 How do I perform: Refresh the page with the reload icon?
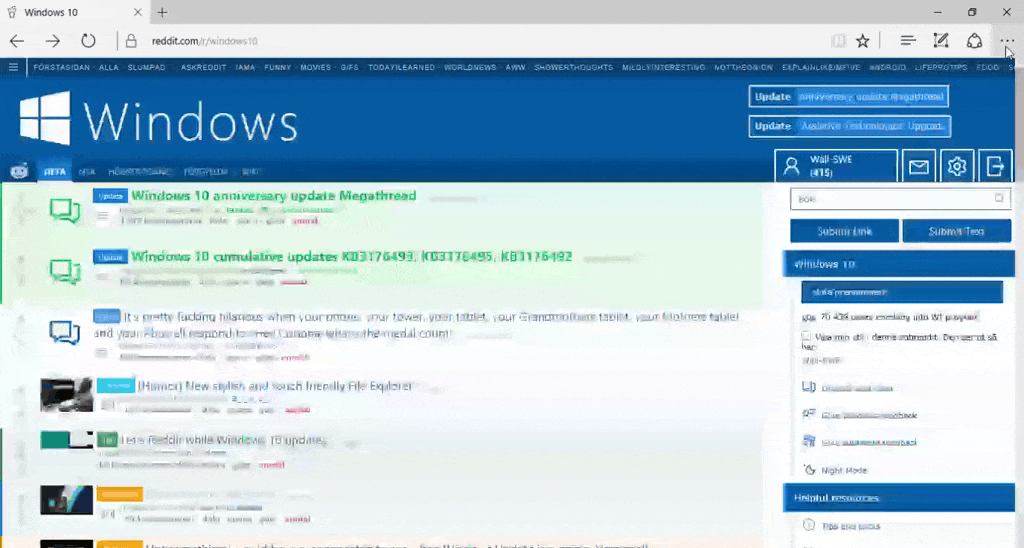tap(88, 41)
